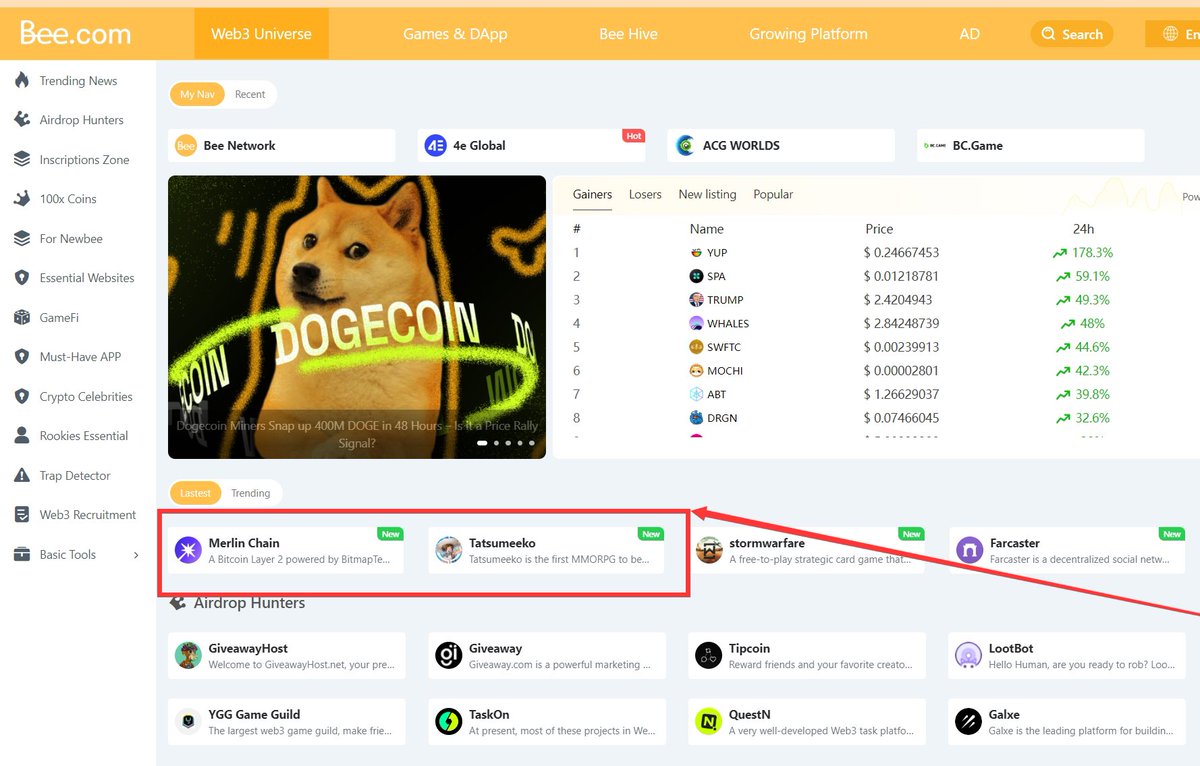Image resolution: width=1200 pixels, height=766 pixels.
Task: Click the Tatsumeeko avatar icon
Action: [449, 550]
